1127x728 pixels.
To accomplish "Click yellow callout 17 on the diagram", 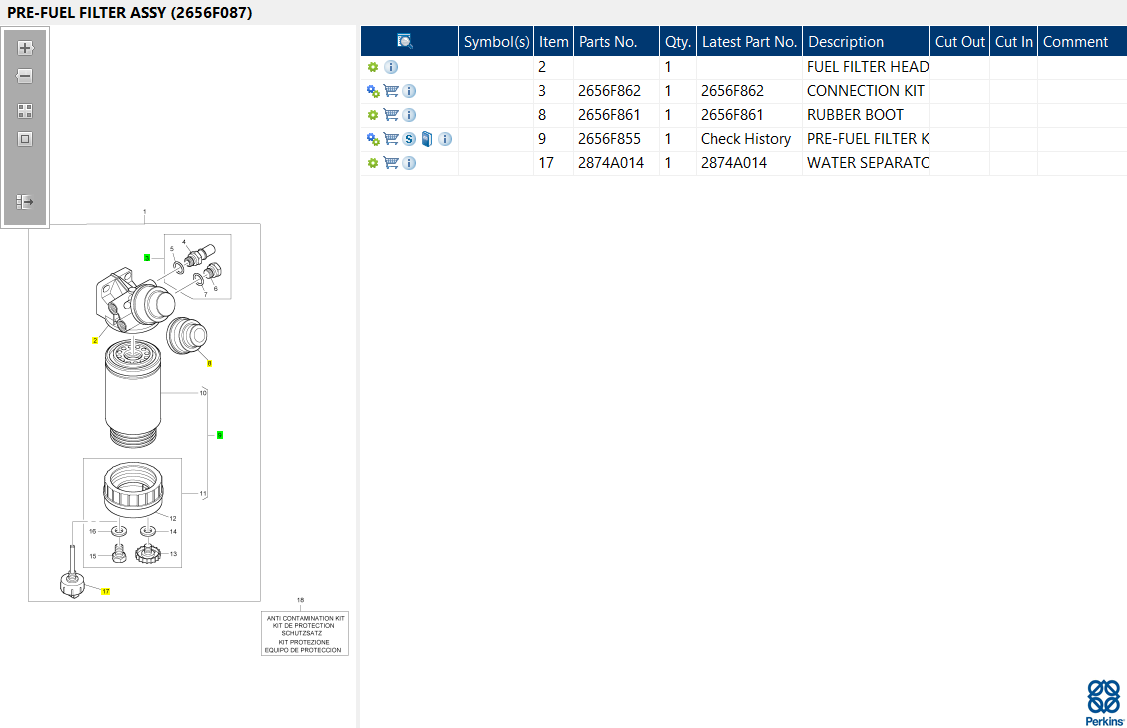I will click(106, 591).
